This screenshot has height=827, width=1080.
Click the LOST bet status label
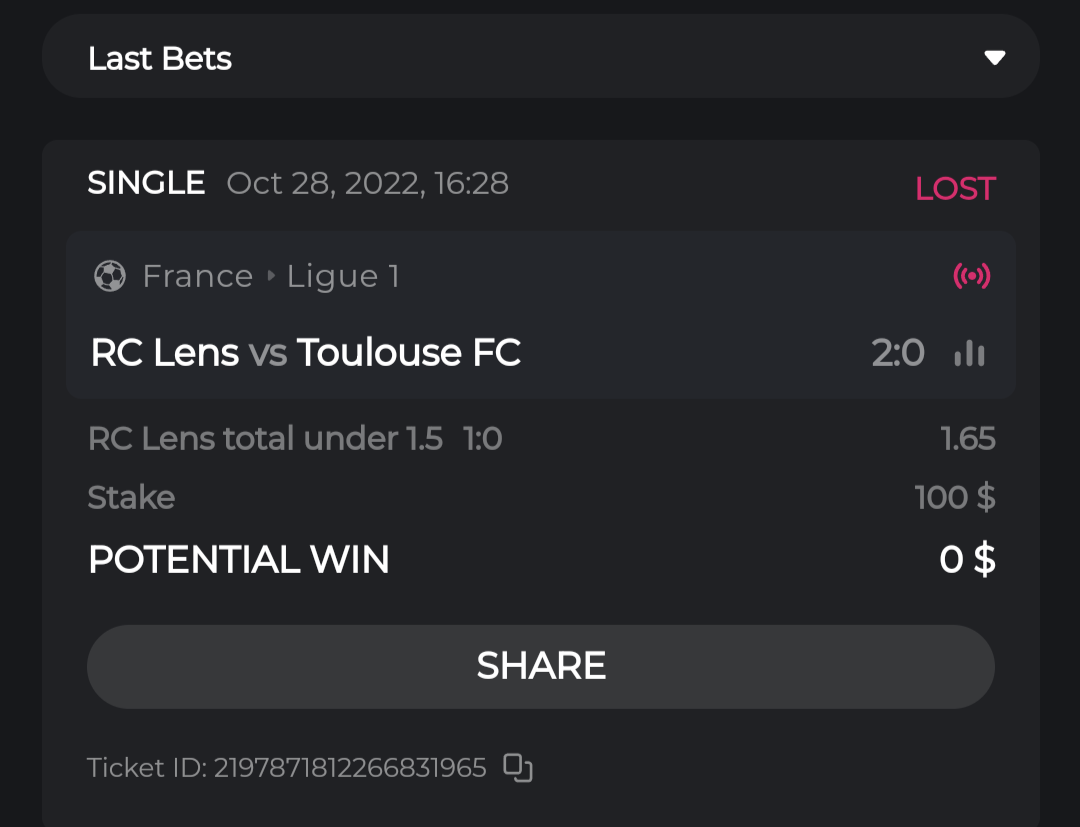955,188
